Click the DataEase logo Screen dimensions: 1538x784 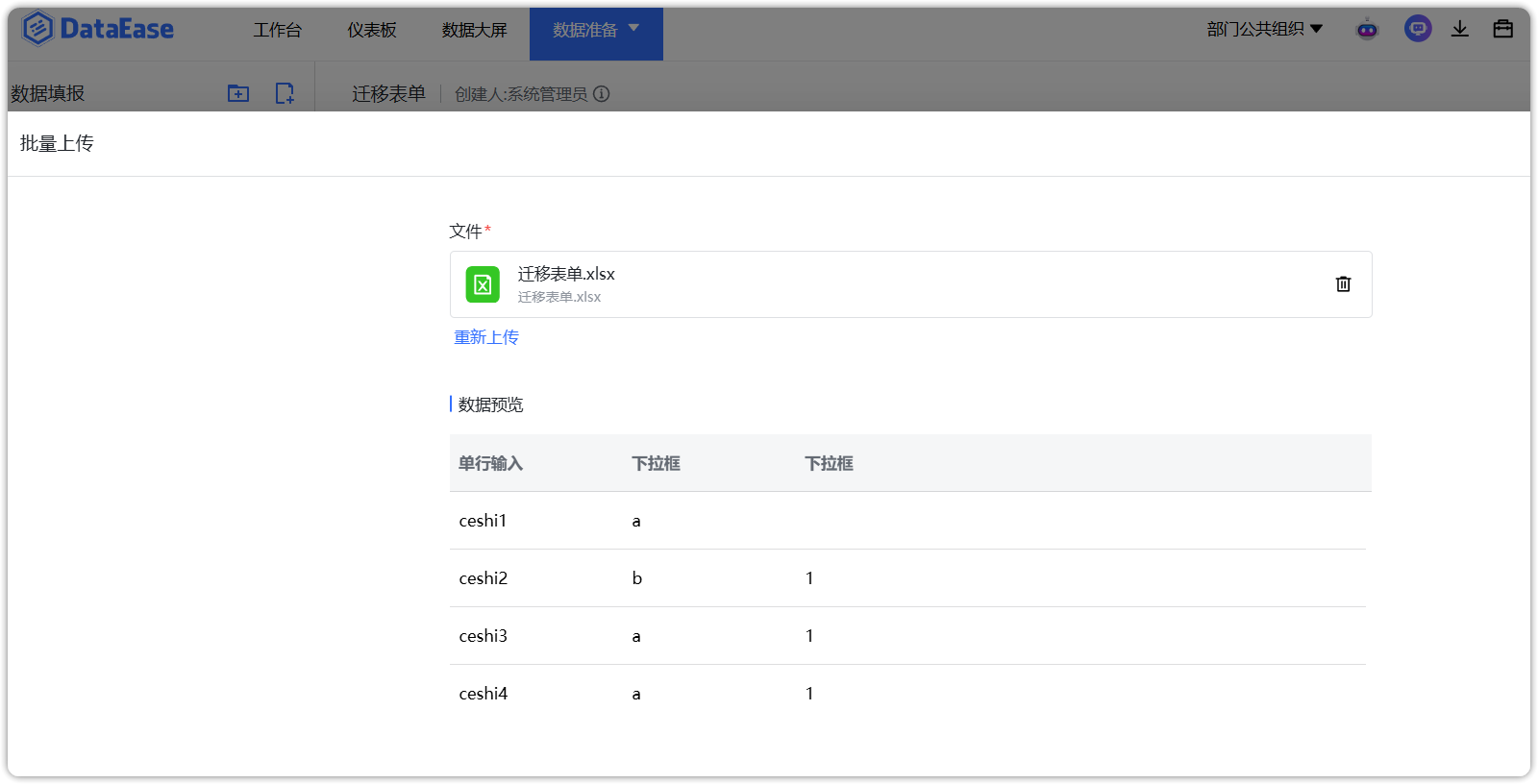[x=97, y=29]
